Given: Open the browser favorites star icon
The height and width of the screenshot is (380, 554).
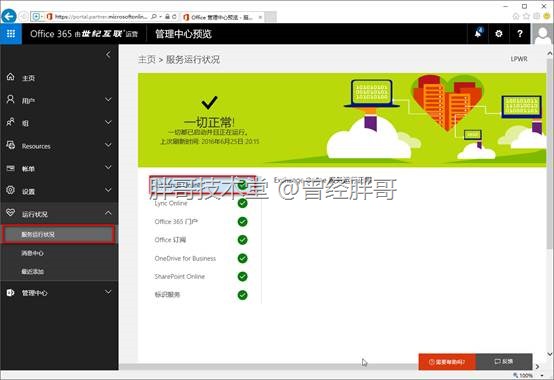Looking at the screenshot, I should point(526,16).
